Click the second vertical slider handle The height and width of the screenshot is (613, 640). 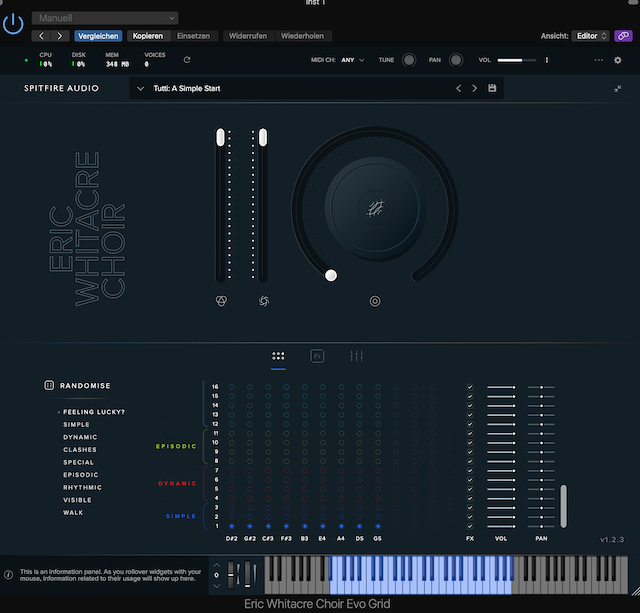click(x=263, y=137)
